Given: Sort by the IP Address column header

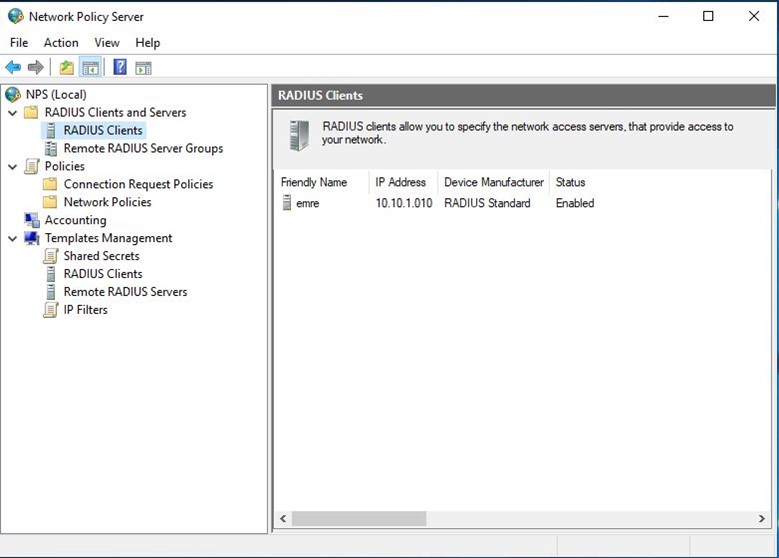Looking at the screenshot, I should [x=403, y=182].
